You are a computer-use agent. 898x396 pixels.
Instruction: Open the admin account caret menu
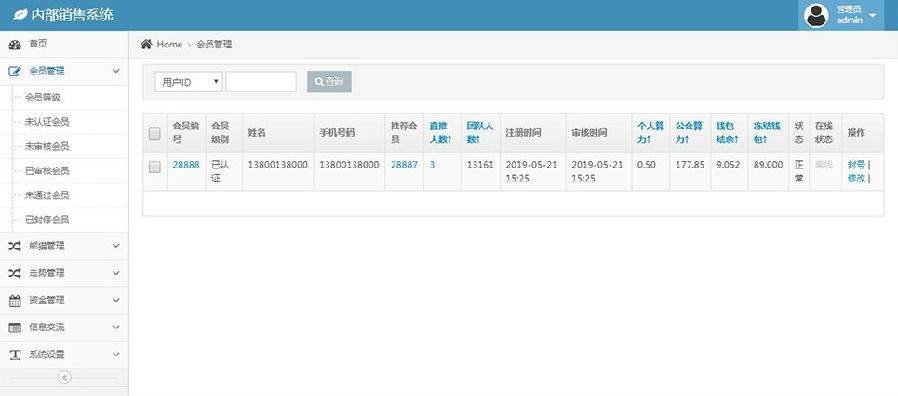click(872, 15)
